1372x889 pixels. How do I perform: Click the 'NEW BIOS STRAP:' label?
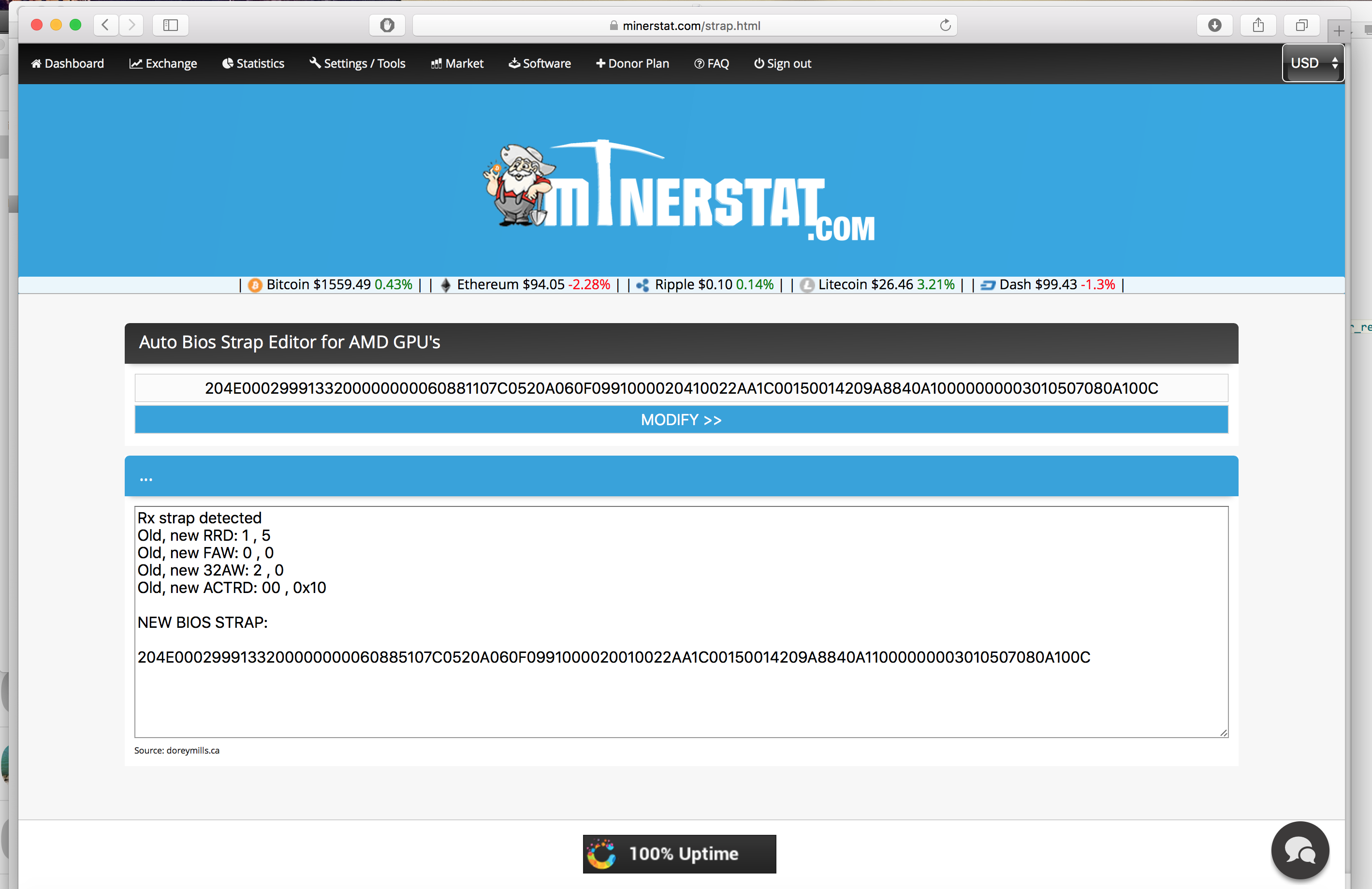[x=203, y=622]
